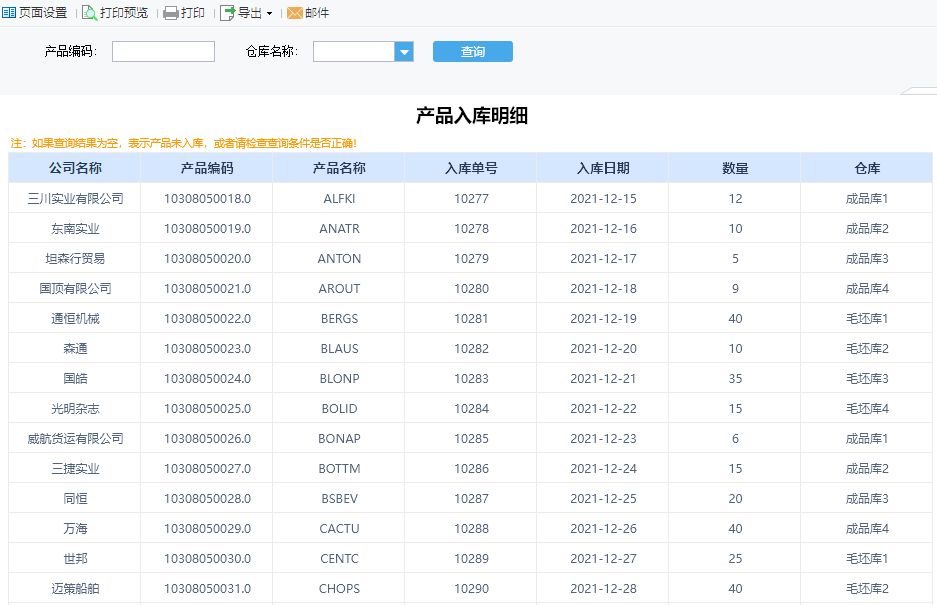
Task: Click the 入库日期 column header
Action: [x=603, y=168]
